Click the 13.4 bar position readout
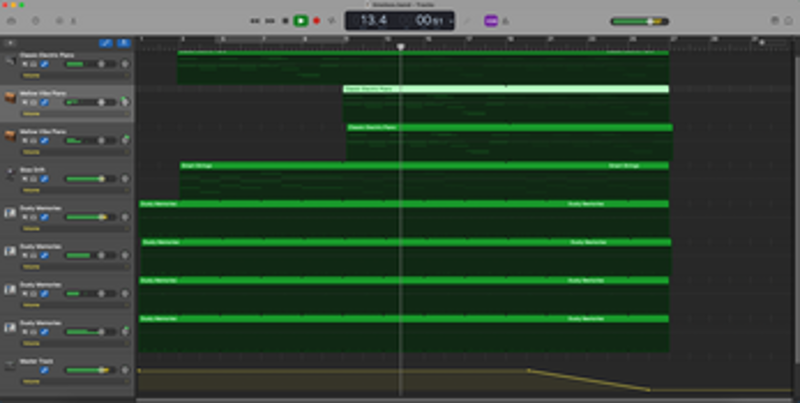The width and height of the screenshot is (800, 403). (374, 20)
